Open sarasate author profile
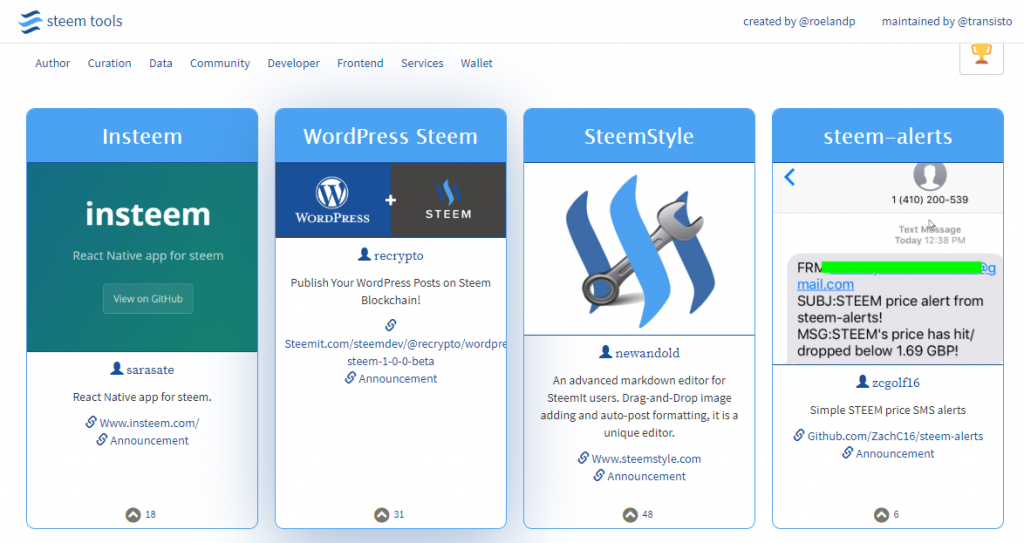This screenshot has width=1024, height=543. 150,370
